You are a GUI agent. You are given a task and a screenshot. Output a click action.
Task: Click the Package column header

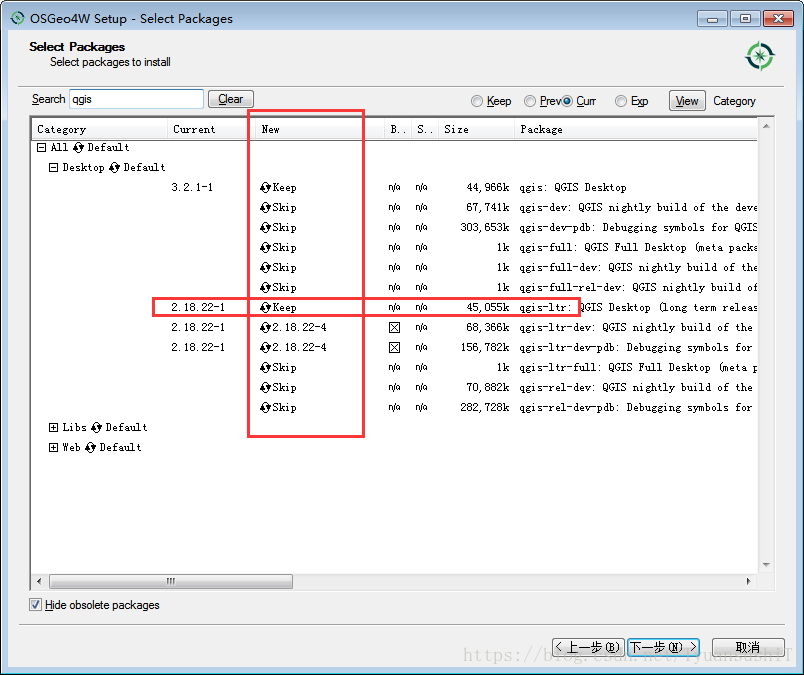tap(636, 129)
